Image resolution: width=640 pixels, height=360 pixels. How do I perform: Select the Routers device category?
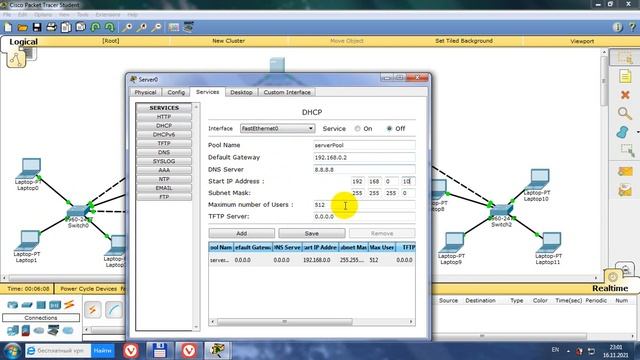click(x=12, y=305)
